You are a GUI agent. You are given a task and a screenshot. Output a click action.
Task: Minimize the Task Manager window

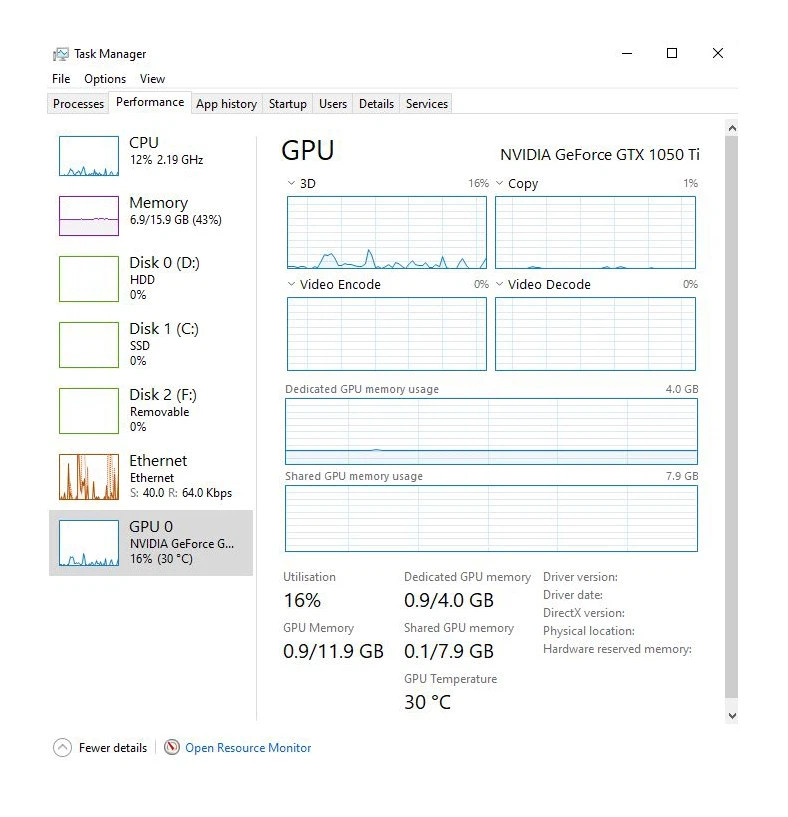[627, 53]
